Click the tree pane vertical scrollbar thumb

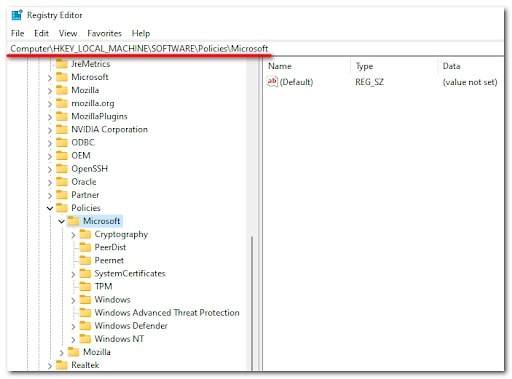[252, 303]
